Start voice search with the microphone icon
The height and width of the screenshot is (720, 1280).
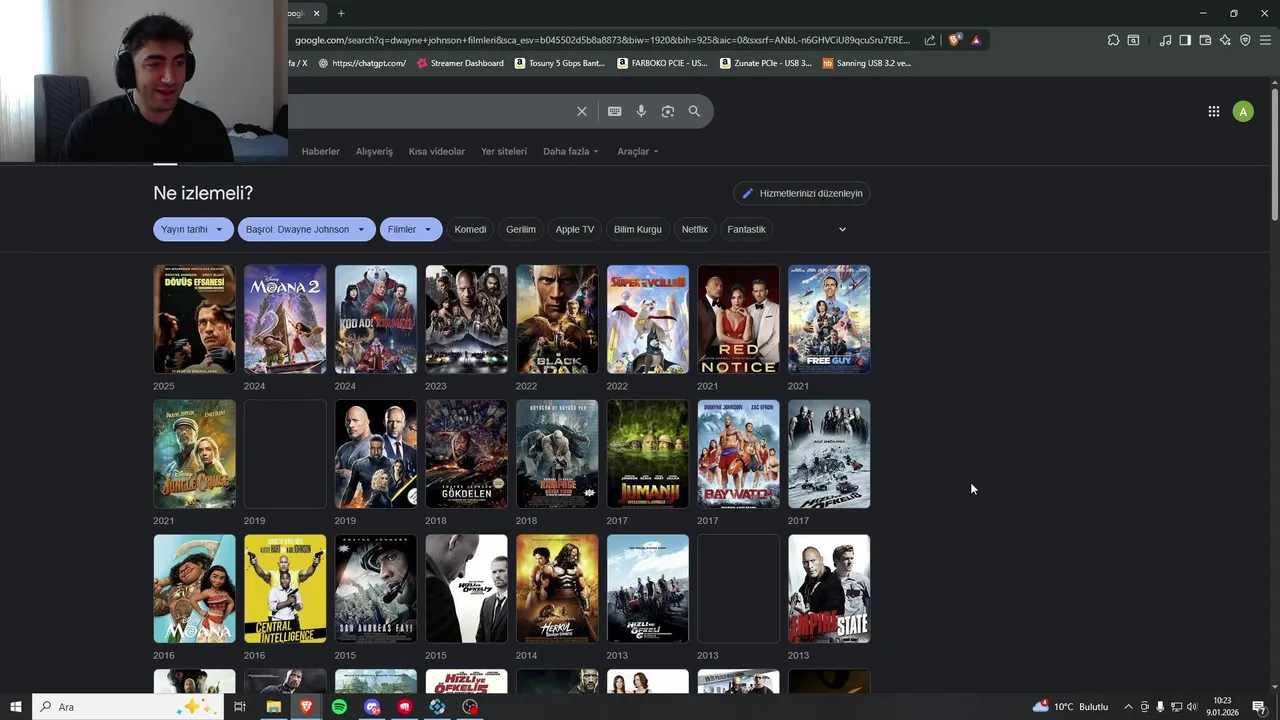(641, 111)
